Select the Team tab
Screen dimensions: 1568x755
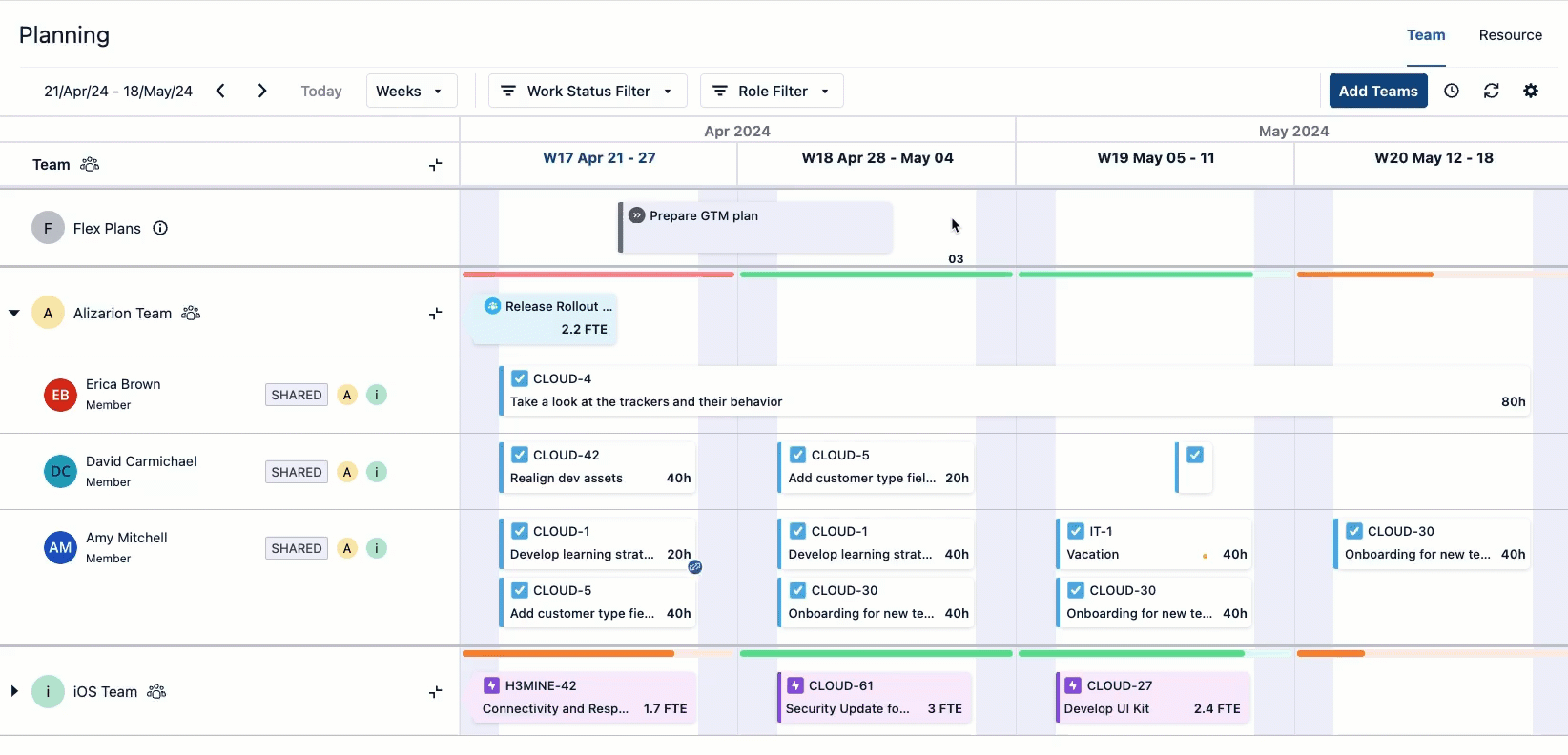pyautogui.click(x=1426, y=35)
